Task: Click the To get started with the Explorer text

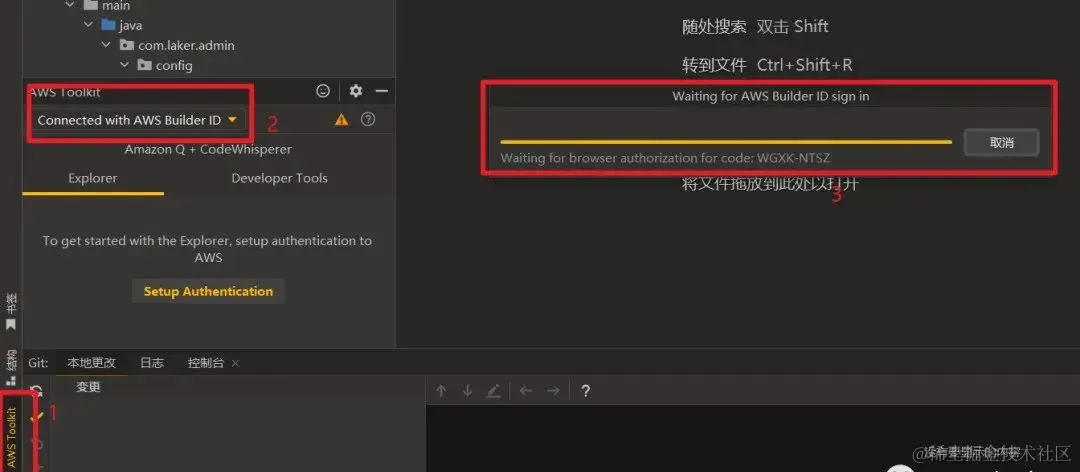Action: tap(207, 249)
